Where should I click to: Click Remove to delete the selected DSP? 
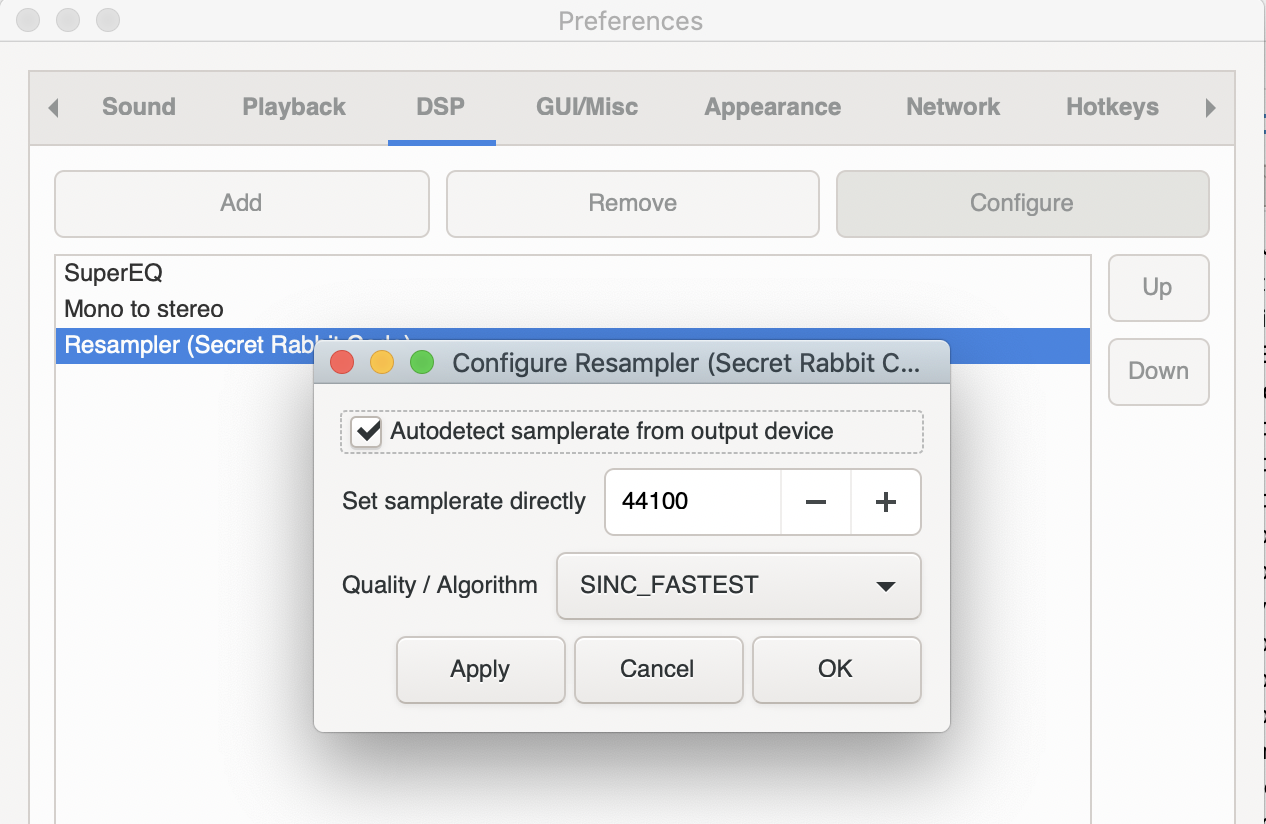632,204
